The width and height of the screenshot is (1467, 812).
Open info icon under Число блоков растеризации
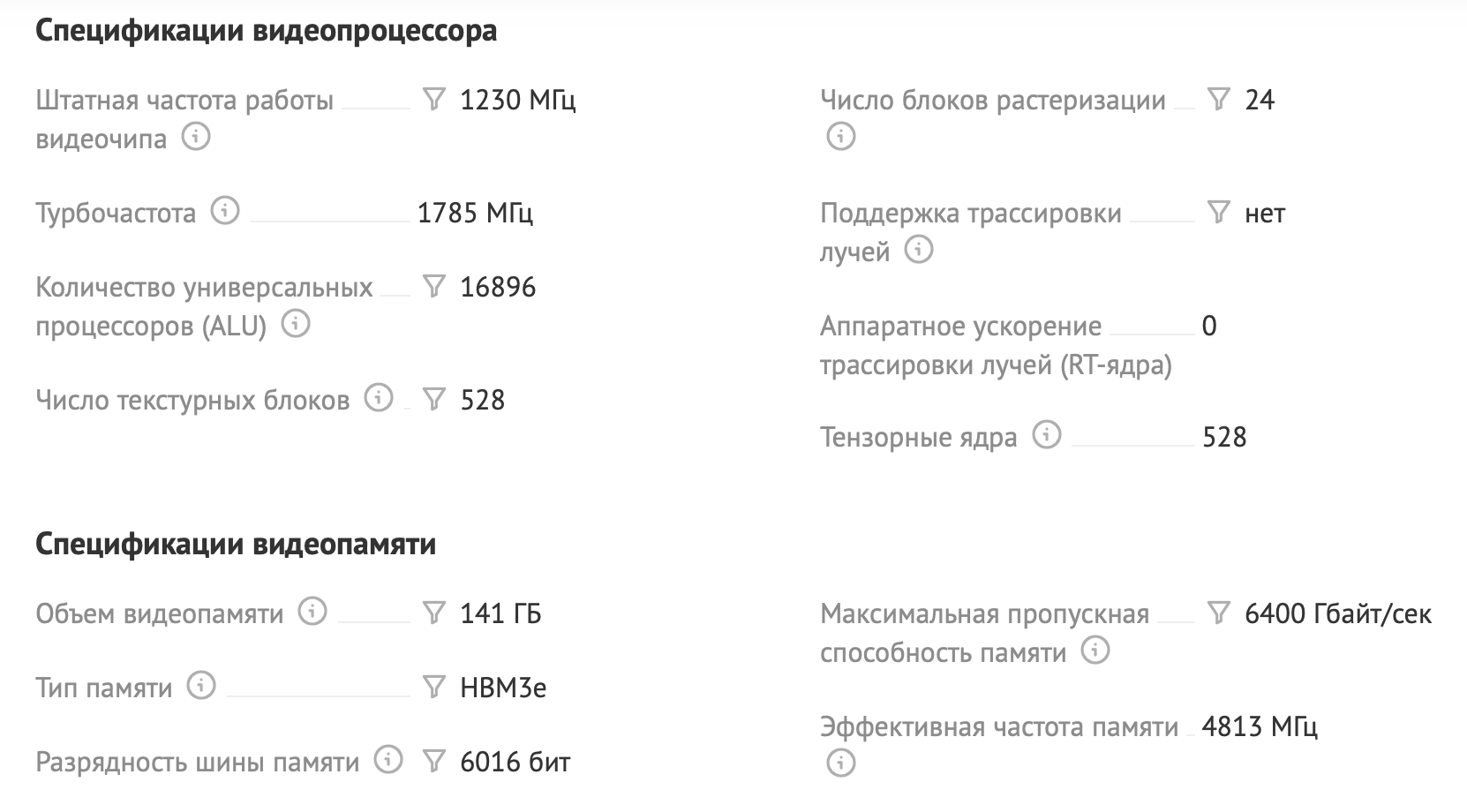[x=840, y=137]
